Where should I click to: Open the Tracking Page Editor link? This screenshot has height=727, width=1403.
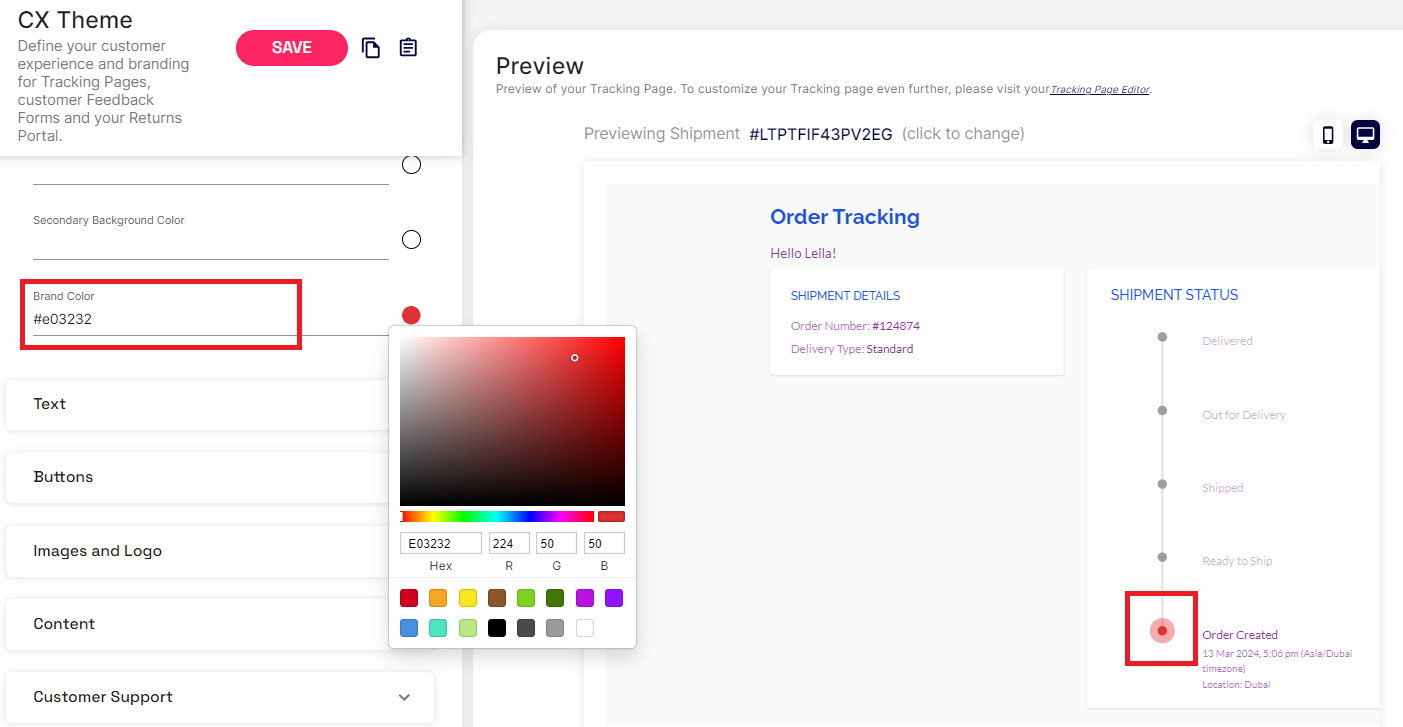[1100, 90]
